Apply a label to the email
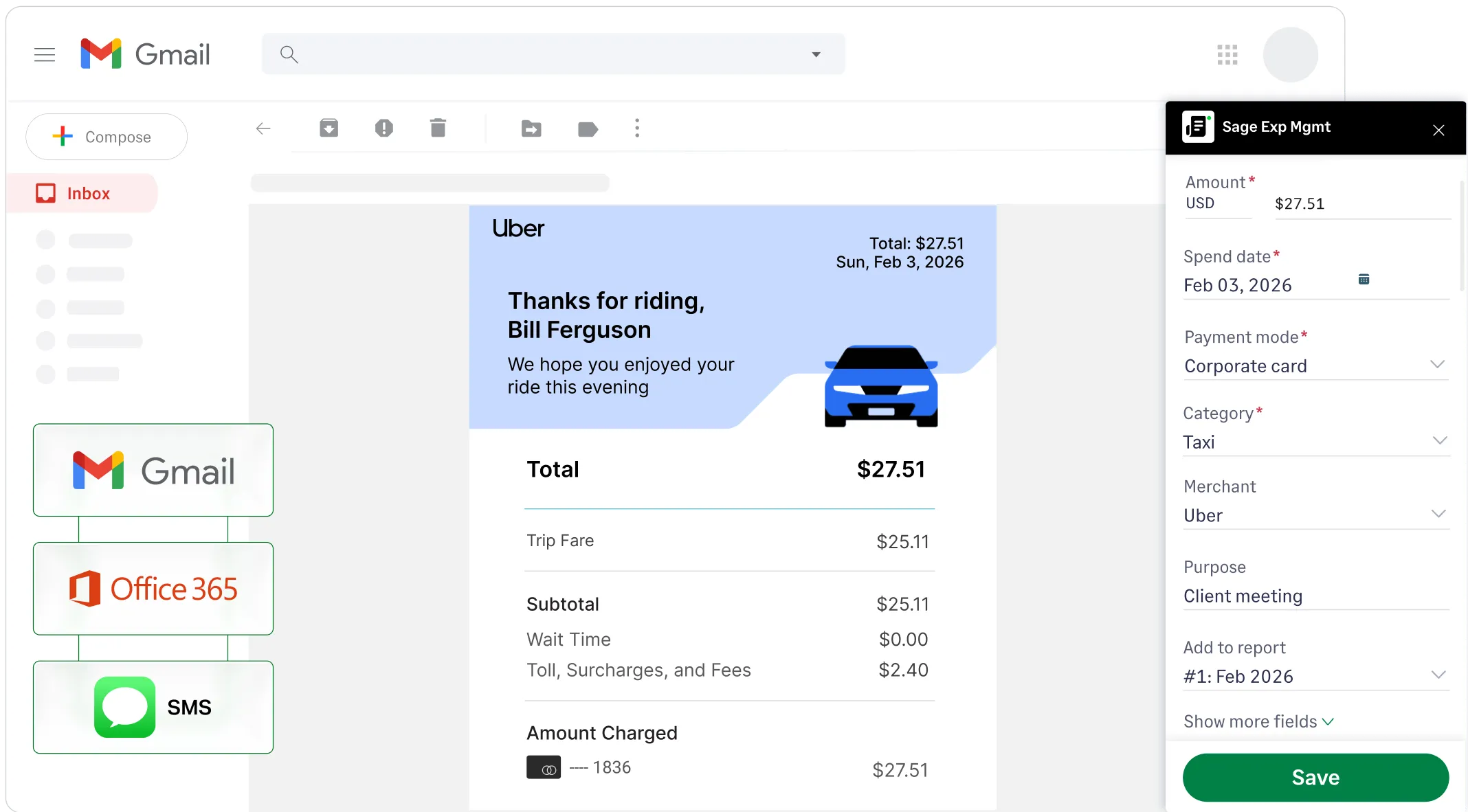1468x812 pixels. click(x=588, y=128)
